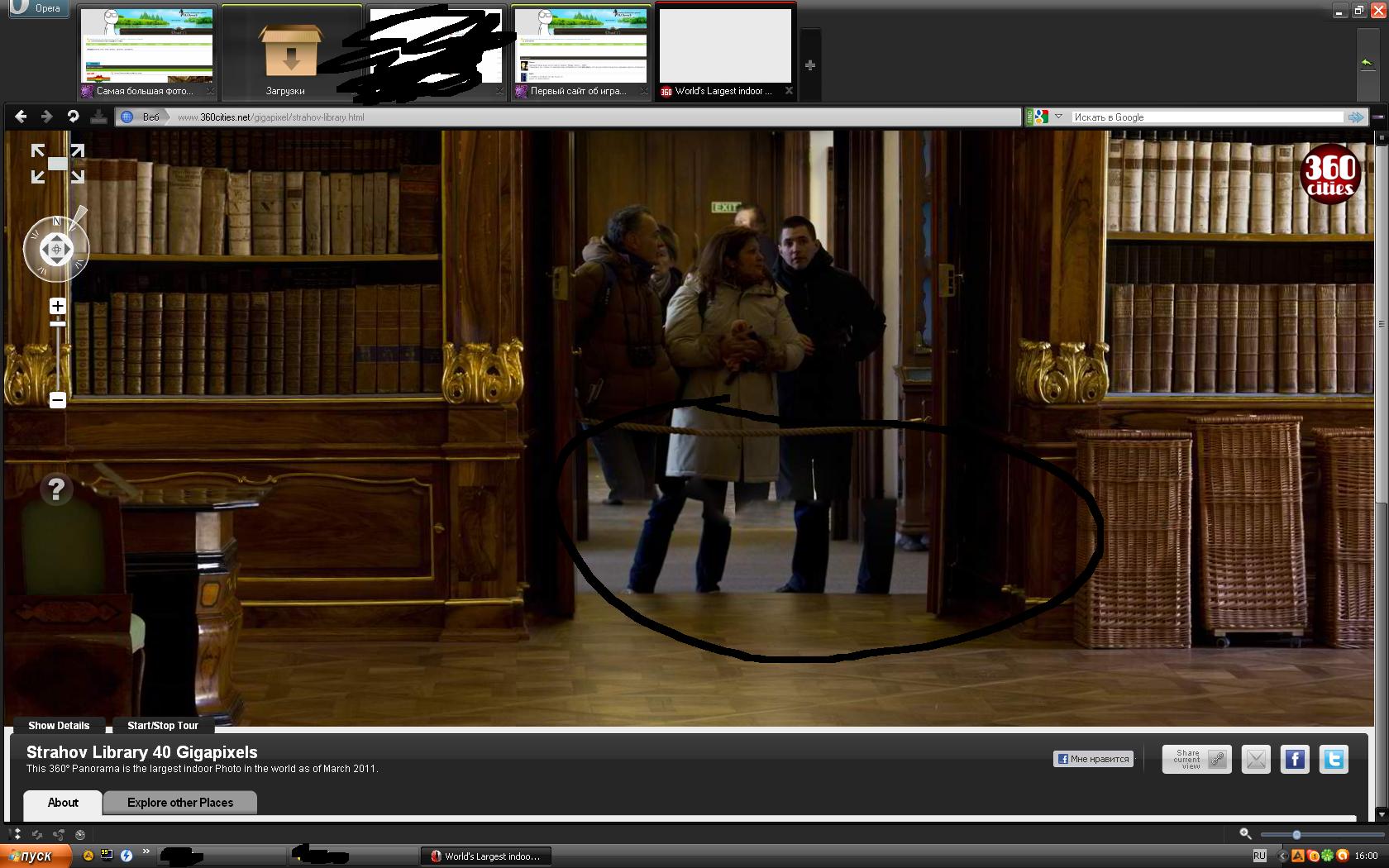Expand hidden quick launch icons chevron
The image size is (1389, 868).
pos(146,851)
